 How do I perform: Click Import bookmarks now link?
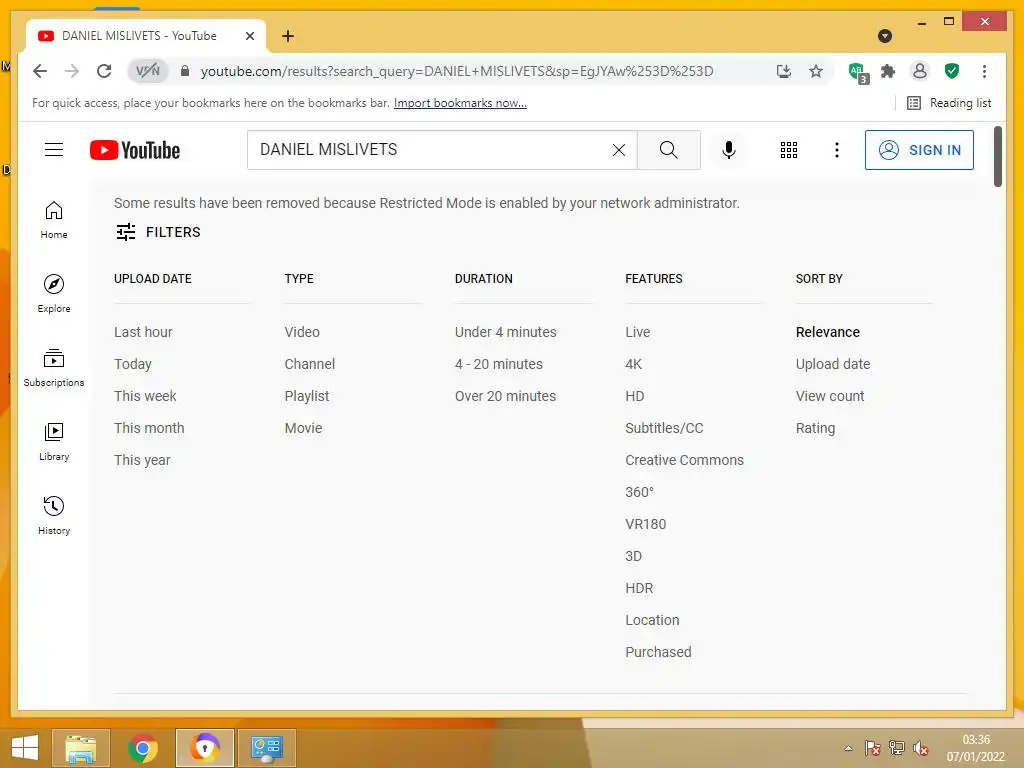point(460,103)
